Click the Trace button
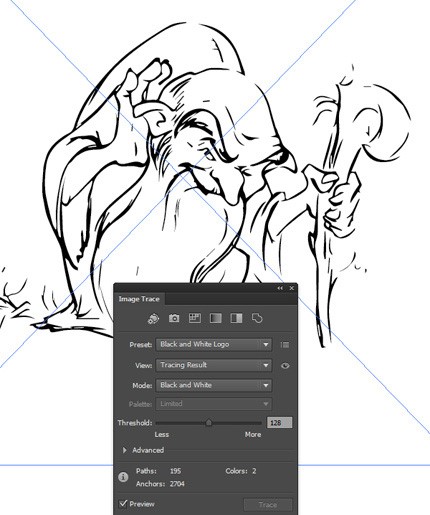The width and height of the screenshot is (430, 515). click(268, 505)
